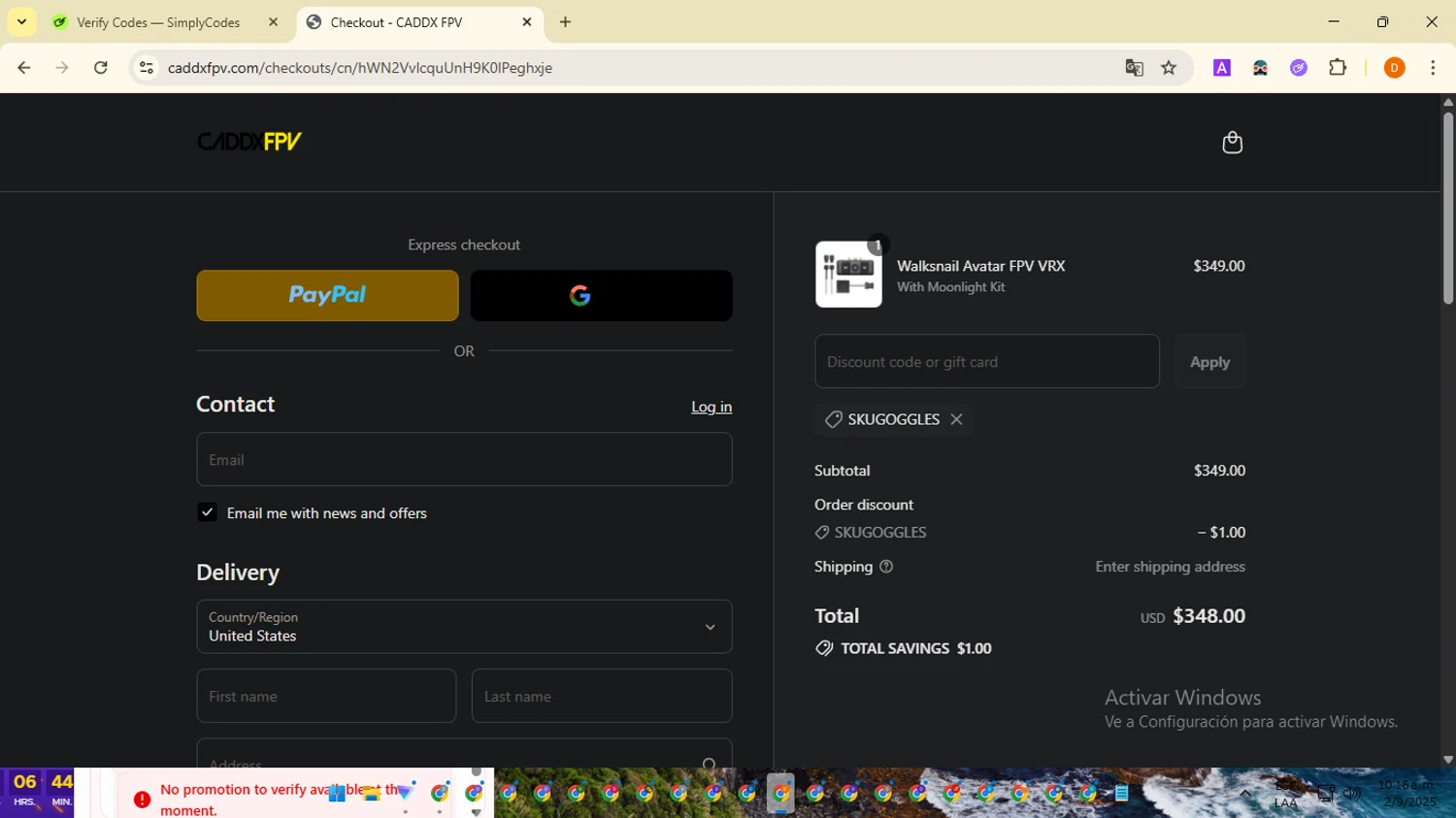Close the Verify Codes SimplyCodes tab
Screen dimensions: 1456x818
(273, 21)
